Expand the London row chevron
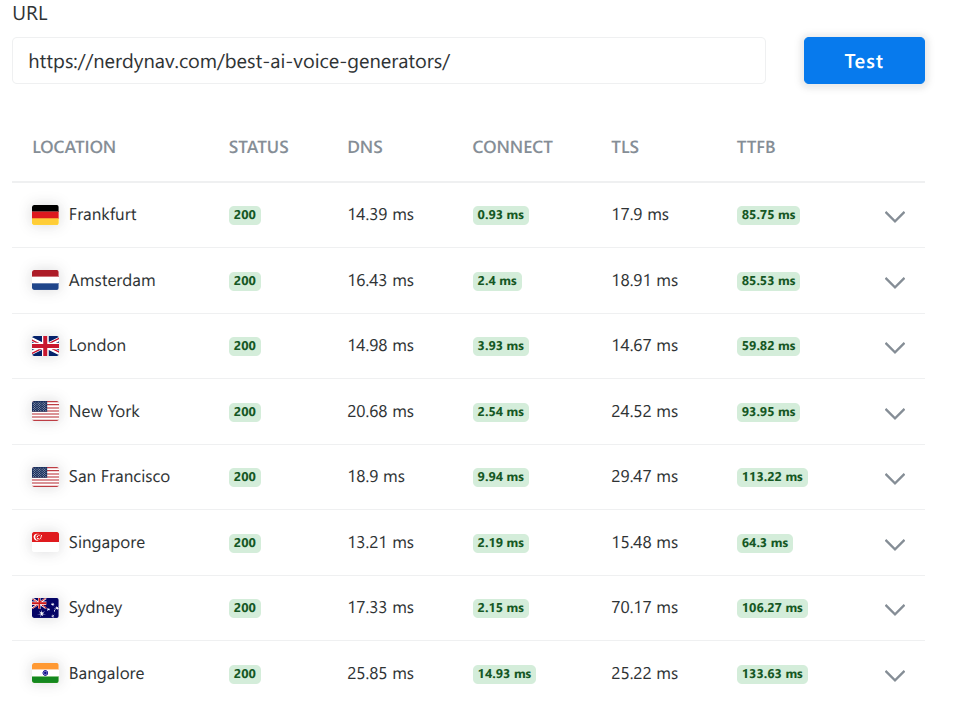The image size is (954, 723). click(x=894, y=347)
